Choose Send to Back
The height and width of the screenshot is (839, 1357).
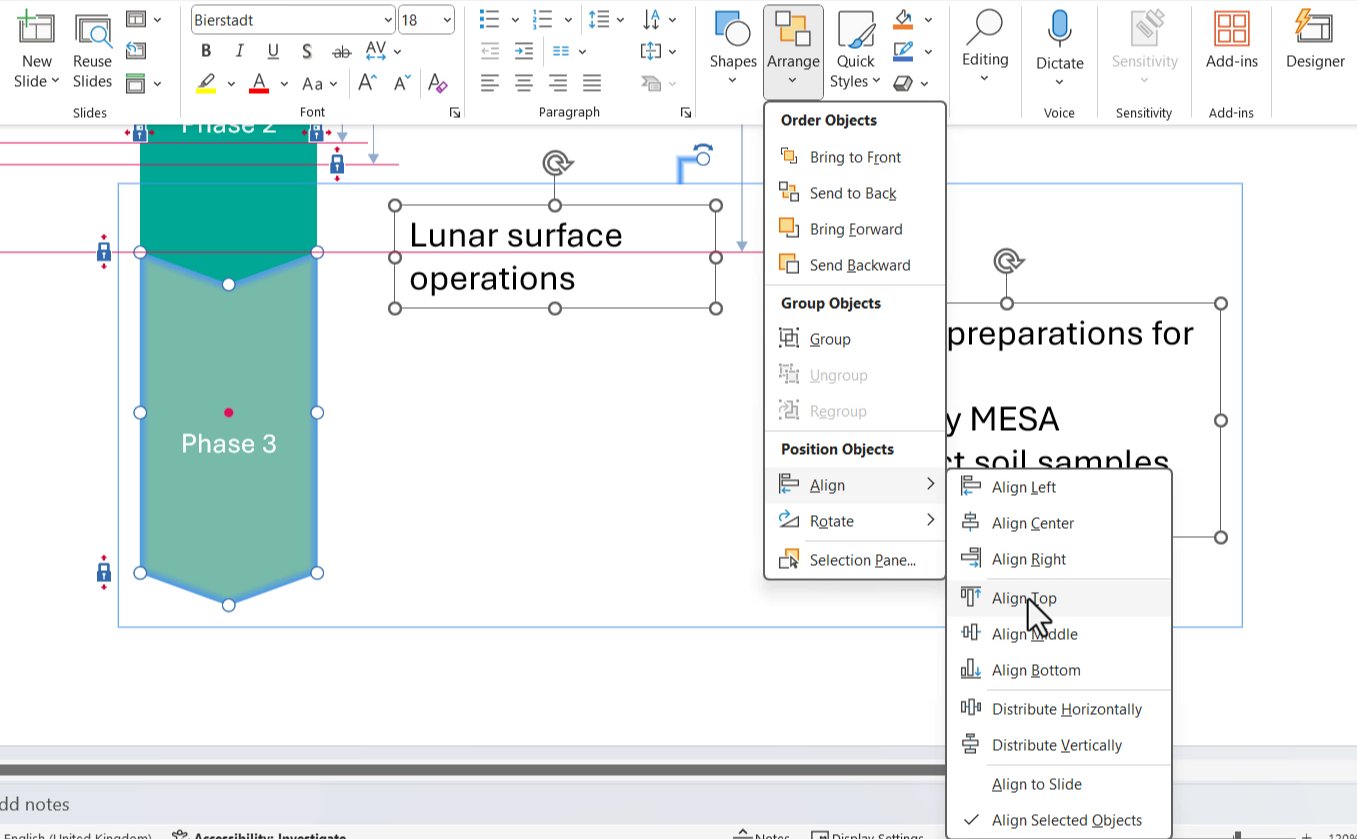855,193
